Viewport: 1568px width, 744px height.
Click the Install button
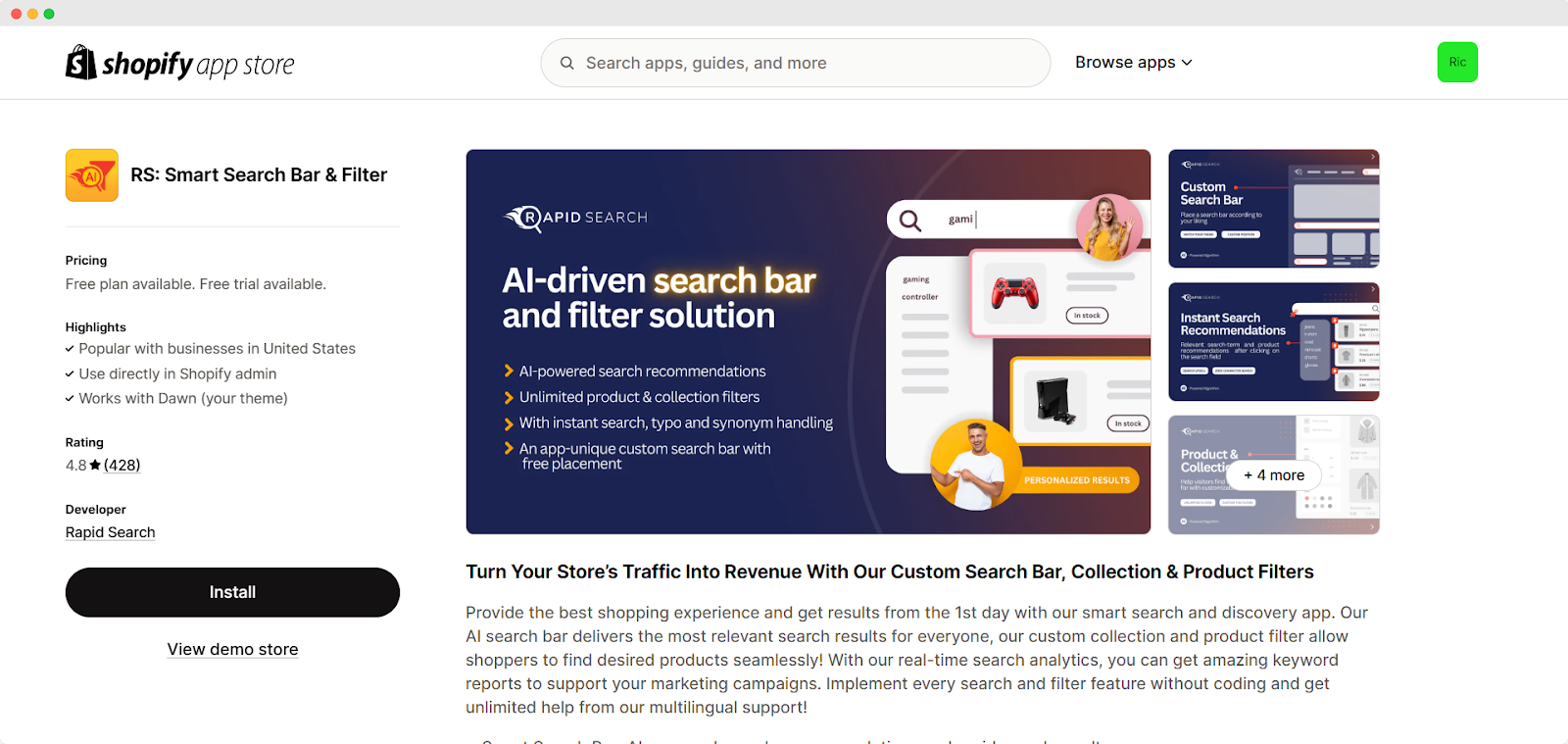pyautogui.click(x=232, y=592)
